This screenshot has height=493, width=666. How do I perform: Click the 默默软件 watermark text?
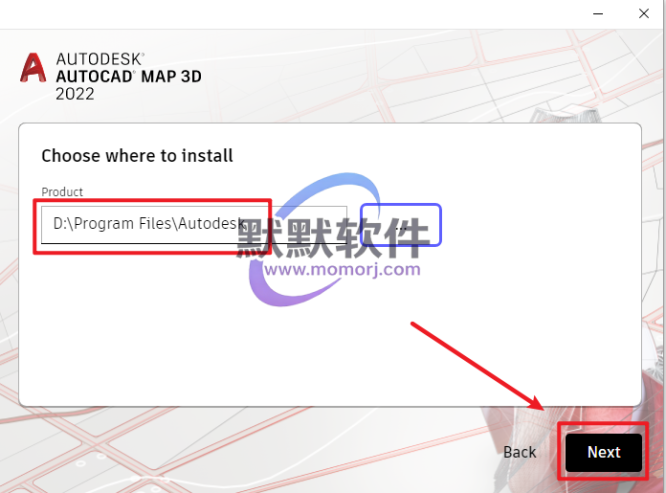pyautogui.click(x=333, y=238)
